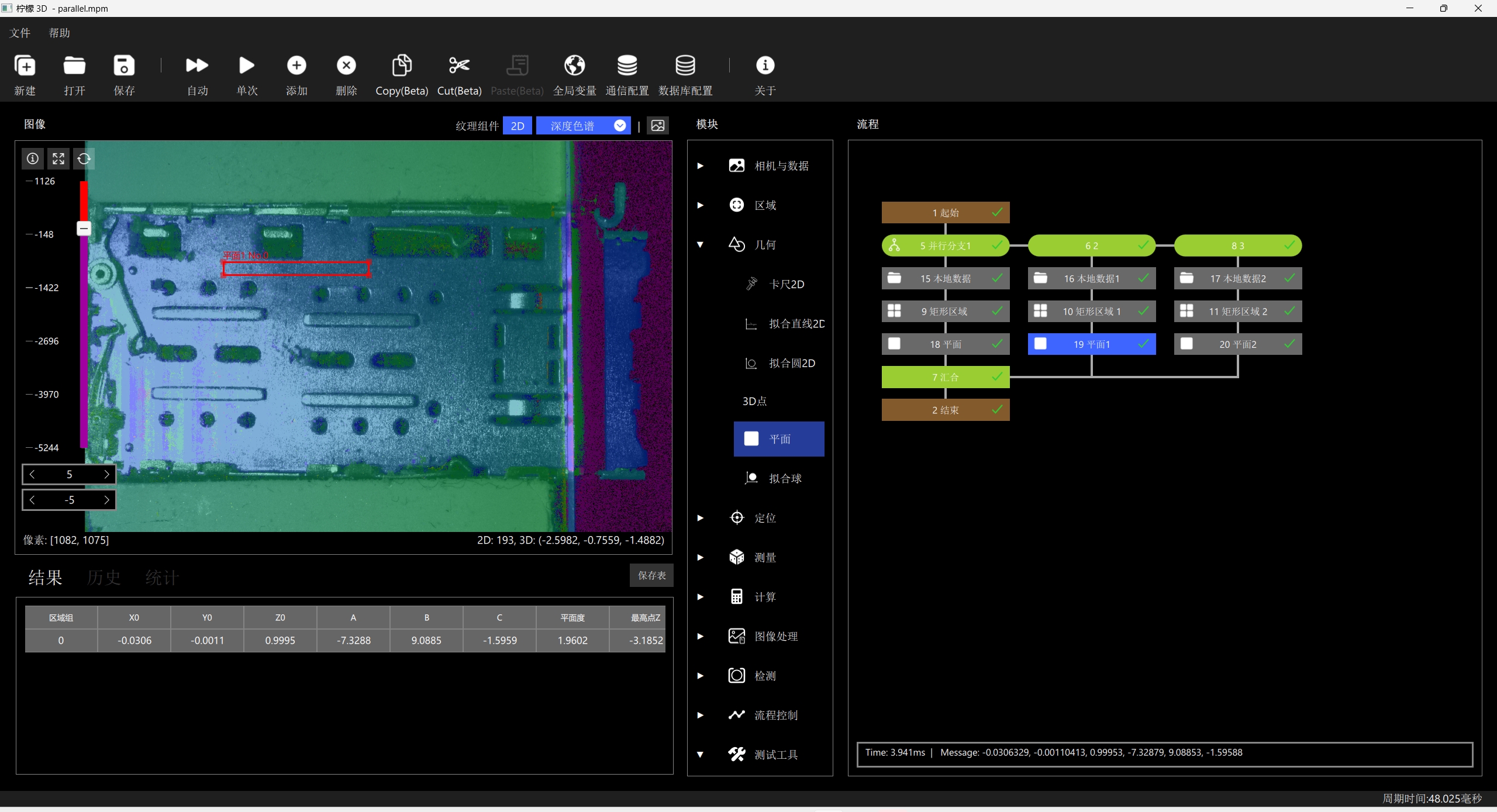Click 平面度 column header
This screenshot has height=812, width=1497.
(x=572, y=617)
